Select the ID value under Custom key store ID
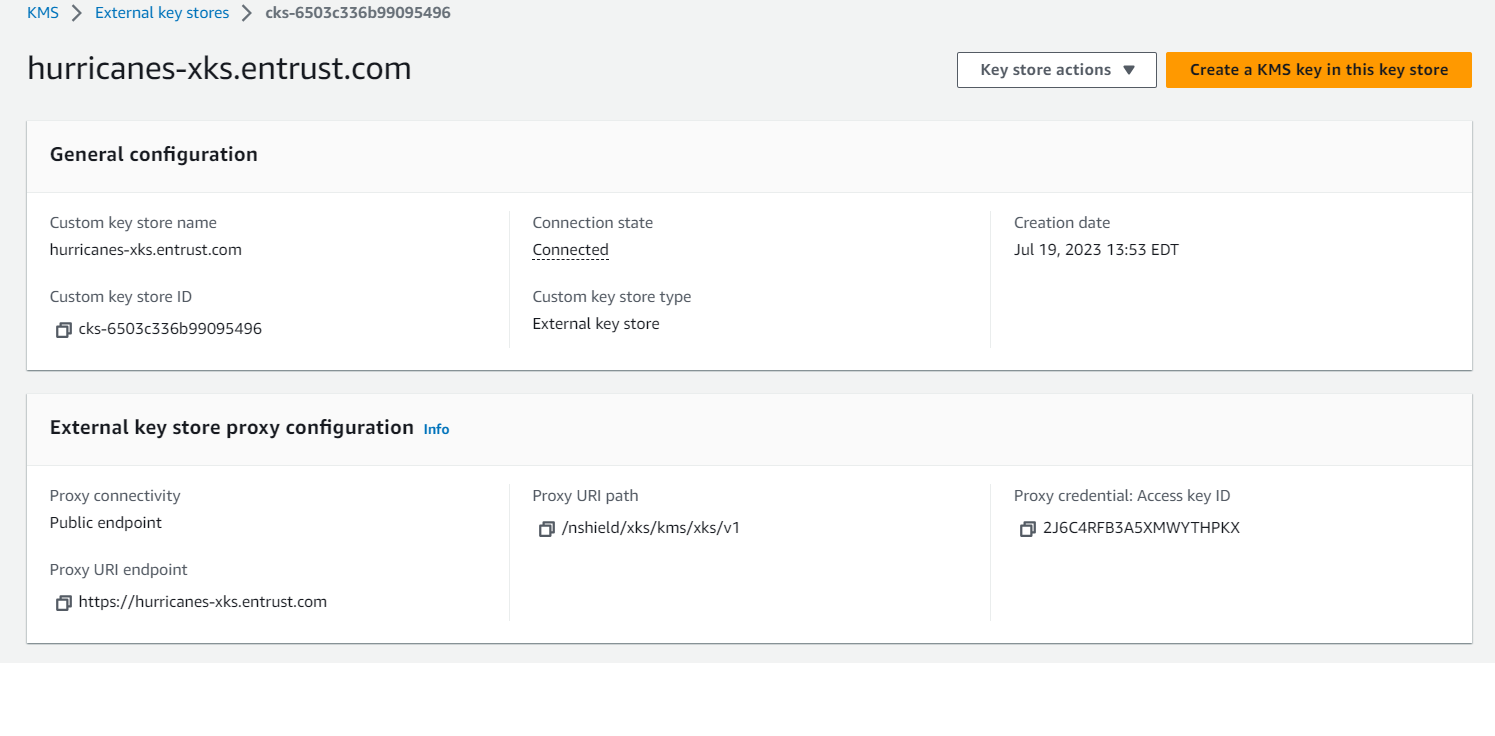 (x=170, y=328)
